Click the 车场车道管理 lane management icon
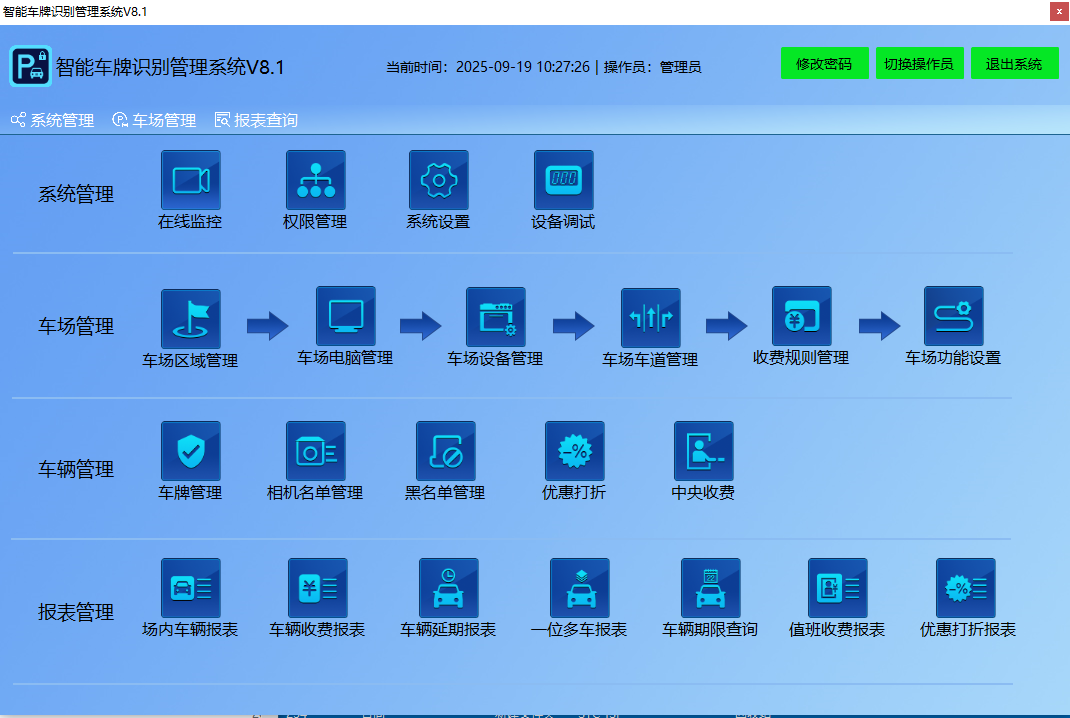 pos(649,314)
